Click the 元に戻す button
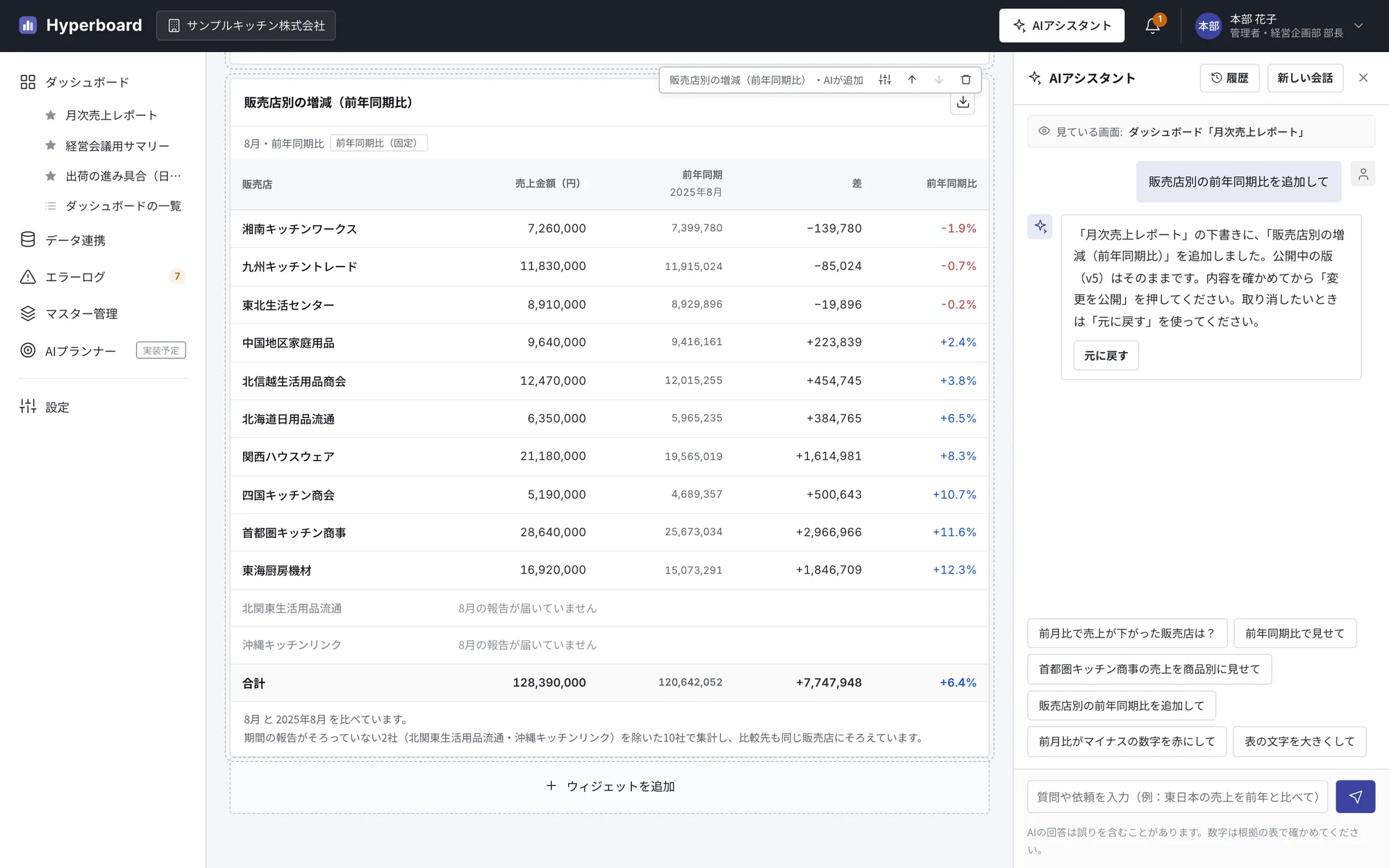This screenshot has height=868, width=1389. point(1106,356)
